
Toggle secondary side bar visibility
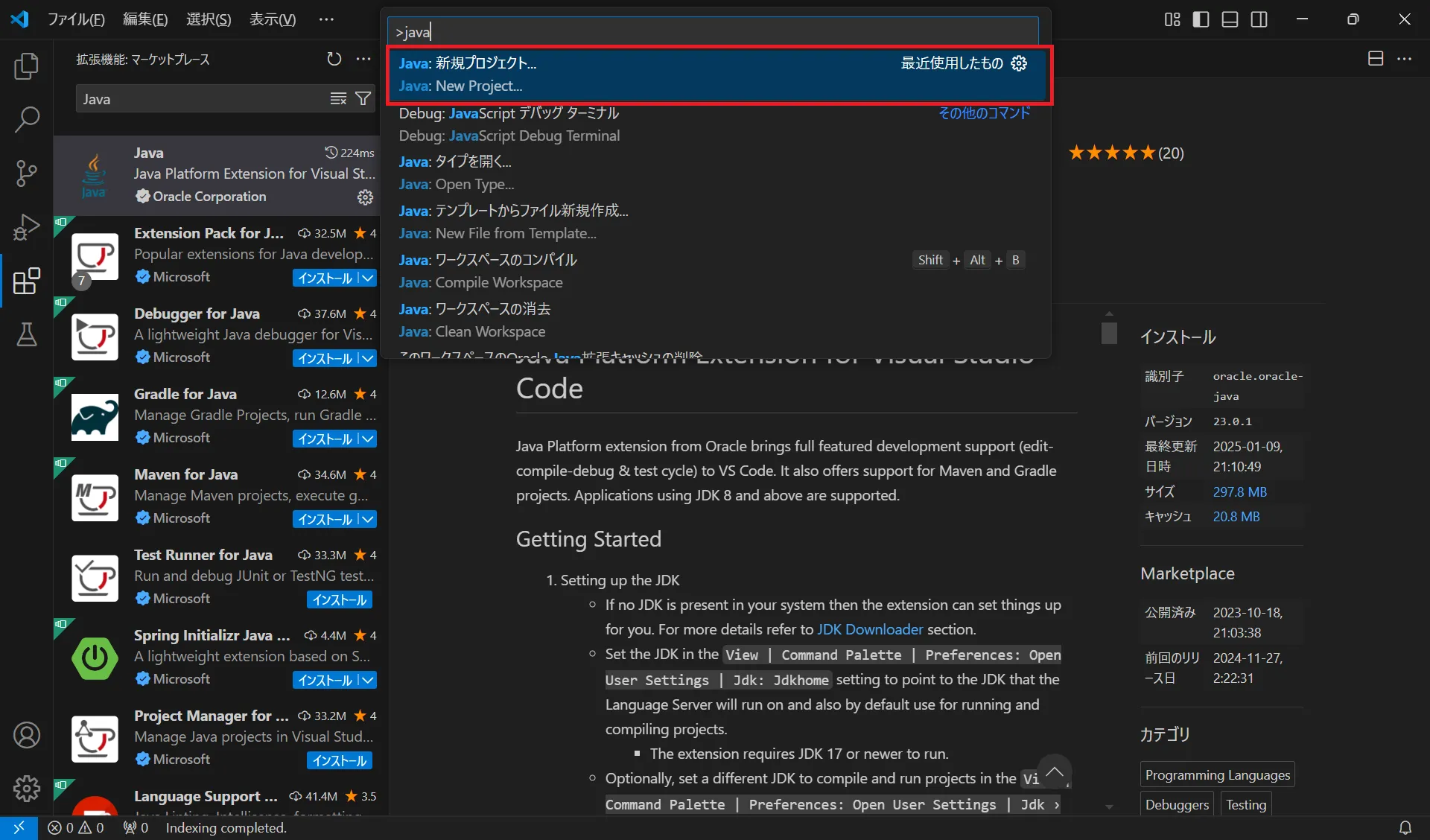(x=1259, y=19)
